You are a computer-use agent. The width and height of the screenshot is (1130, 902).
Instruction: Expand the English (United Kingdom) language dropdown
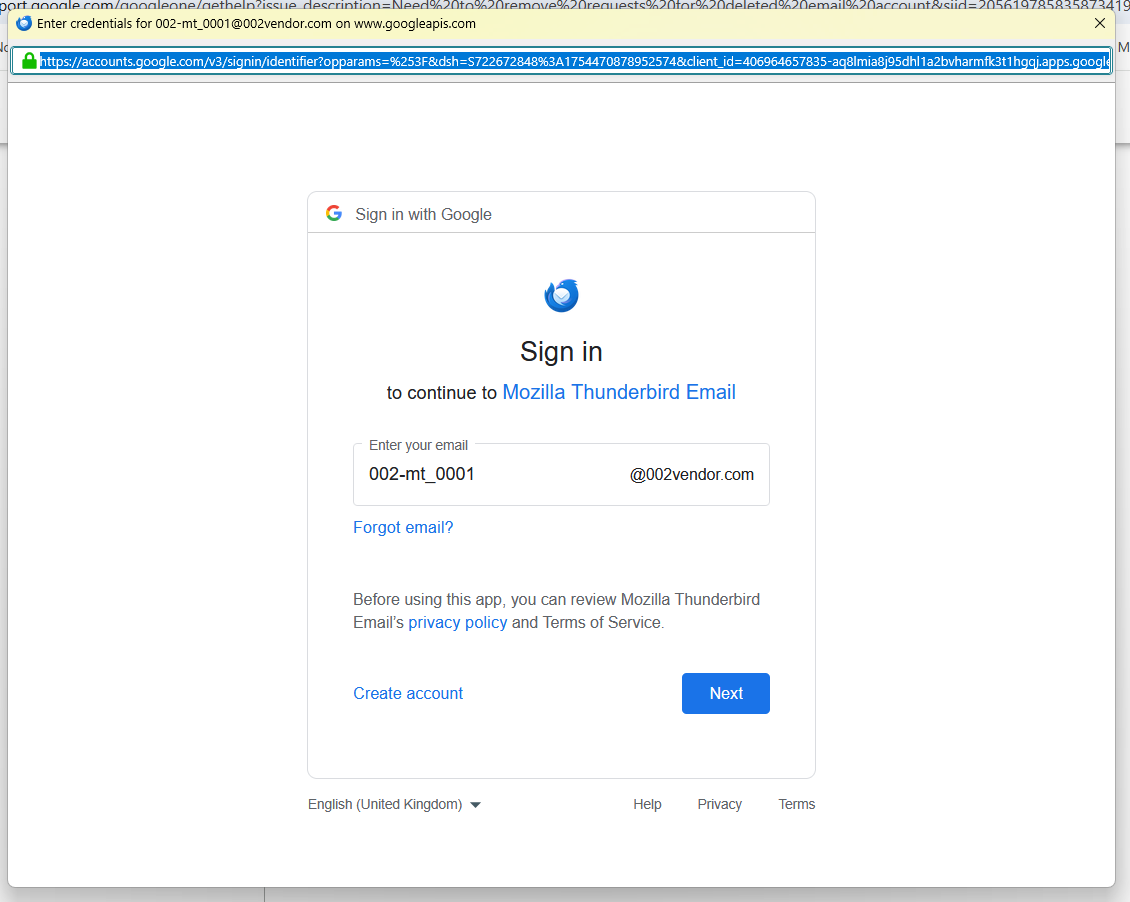[394, 804]
